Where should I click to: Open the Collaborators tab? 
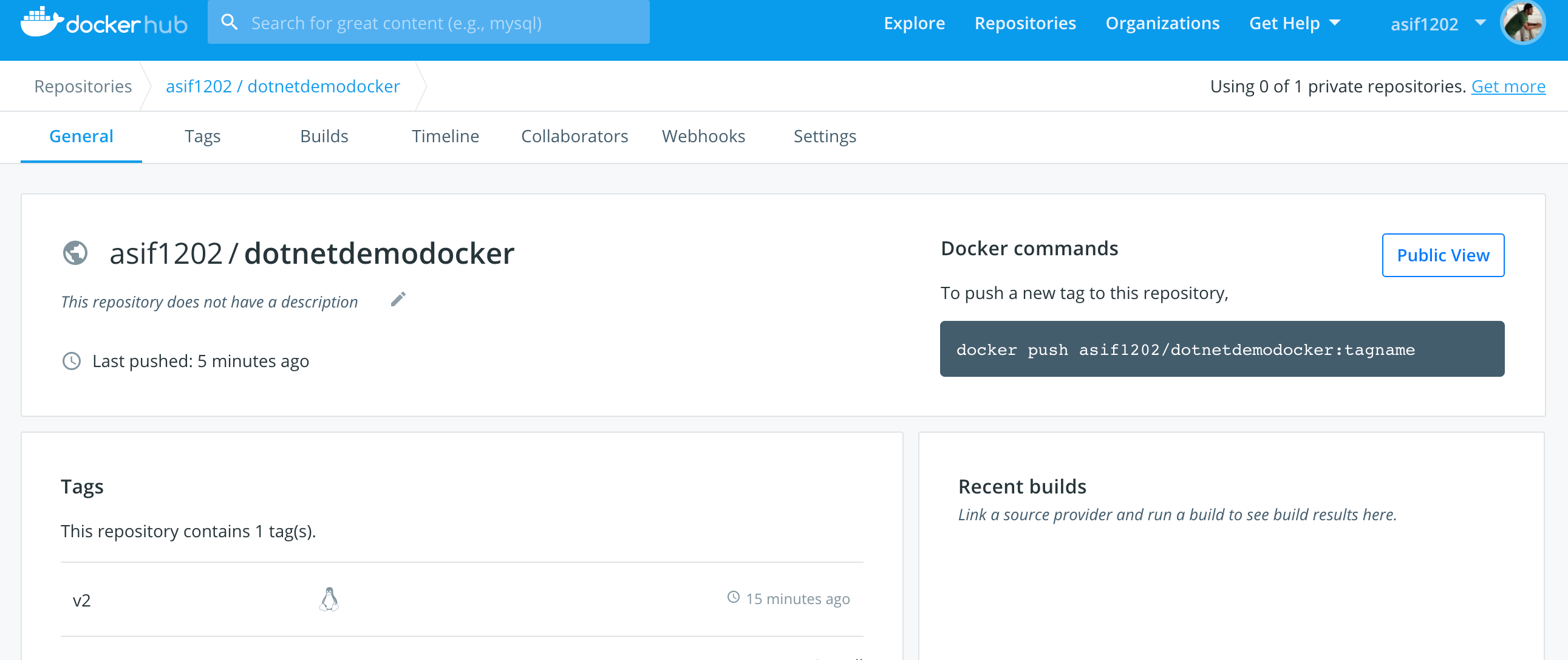(x=574, y=136)
